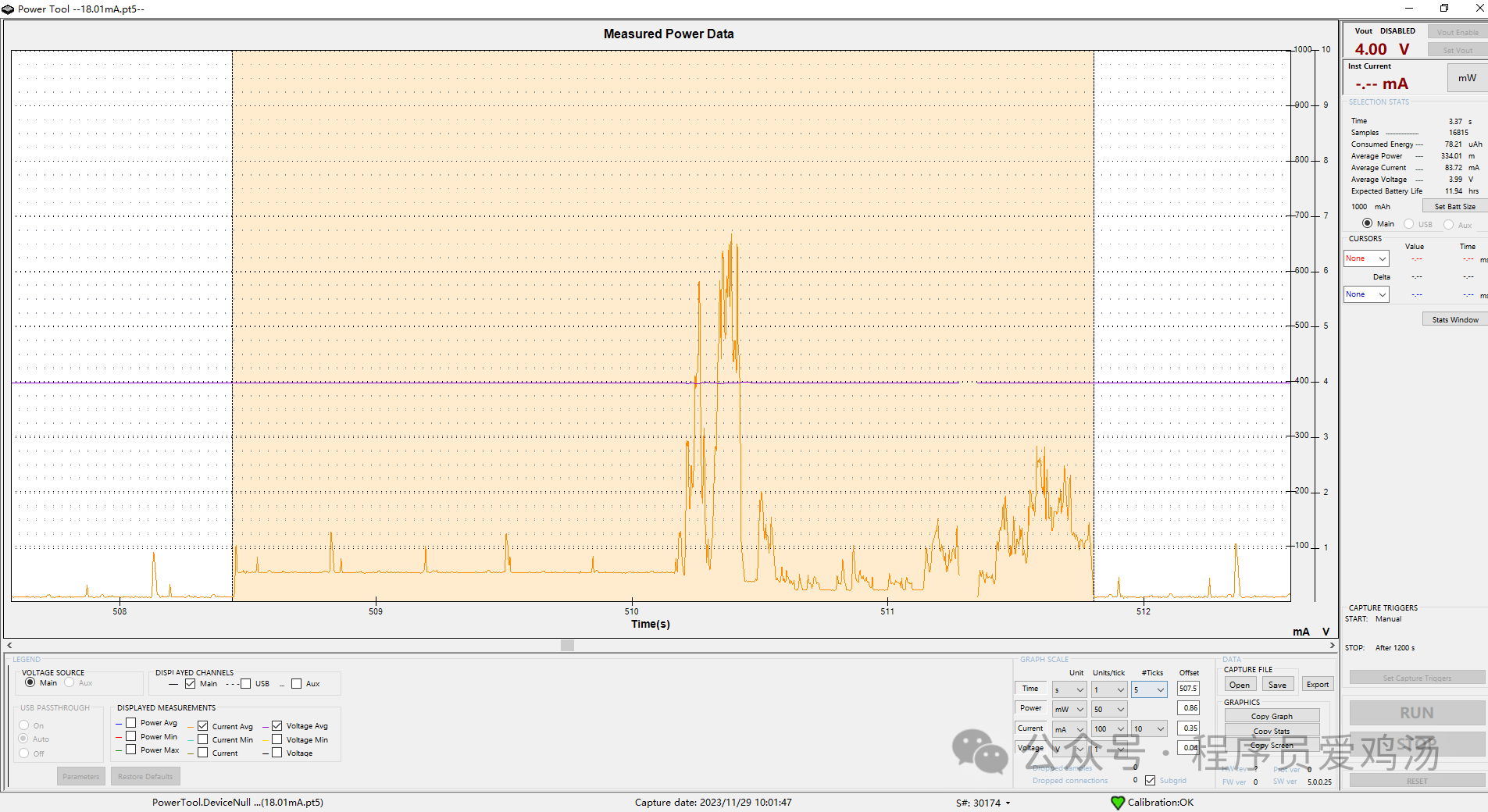Screen dimensions: 1488x812
Task: Enable Power Min measurement checkbox
Action: (x=131, y=736)
